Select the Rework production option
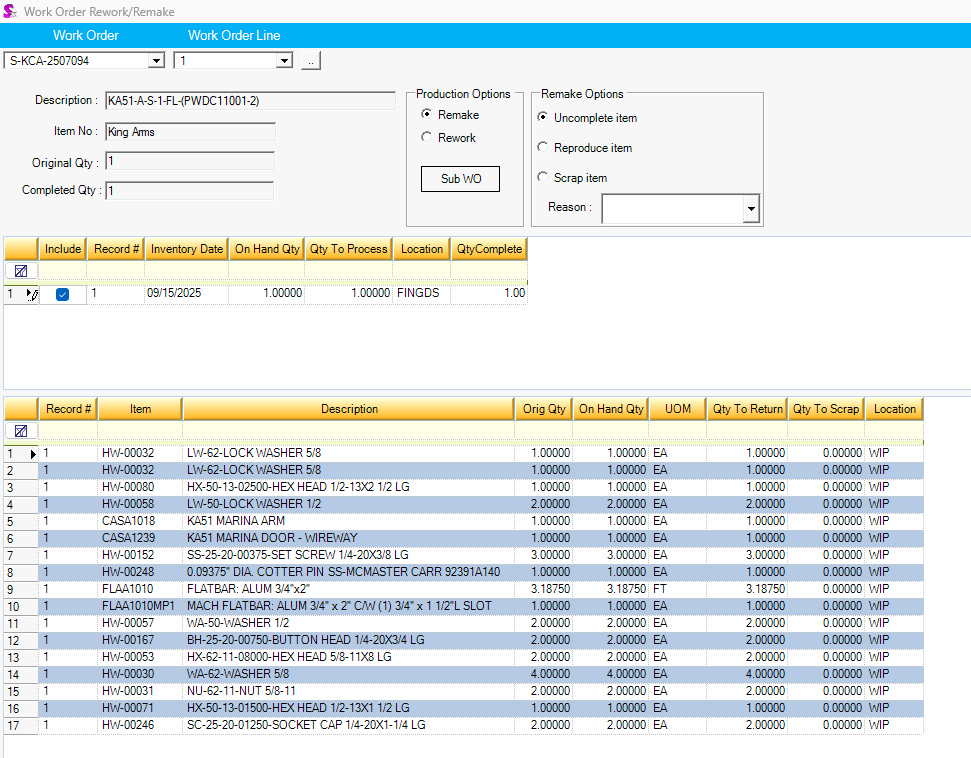971x758 pixels. tap(427, 138)
